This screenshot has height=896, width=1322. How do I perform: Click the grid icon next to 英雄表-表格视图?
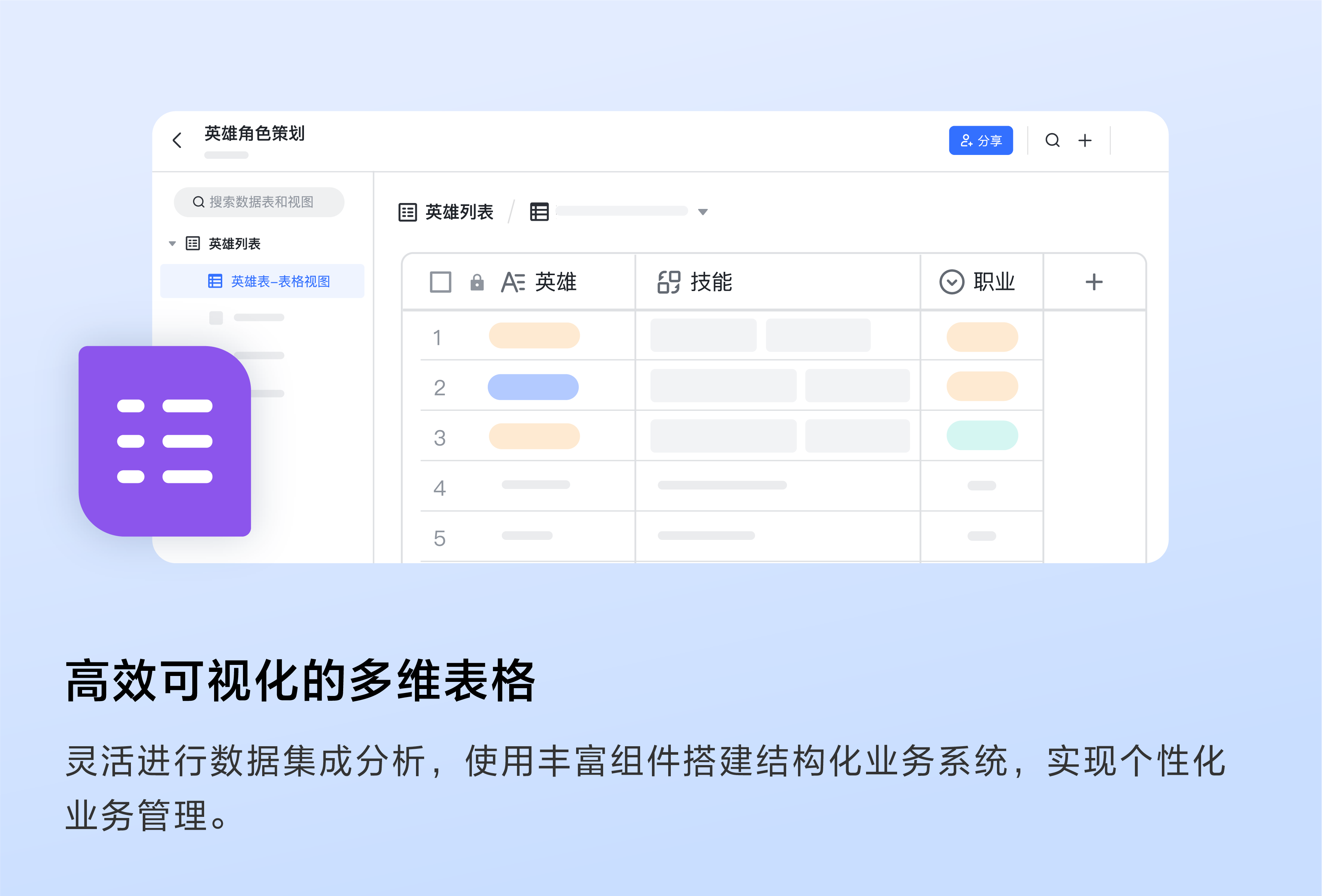tap(214, 280)
